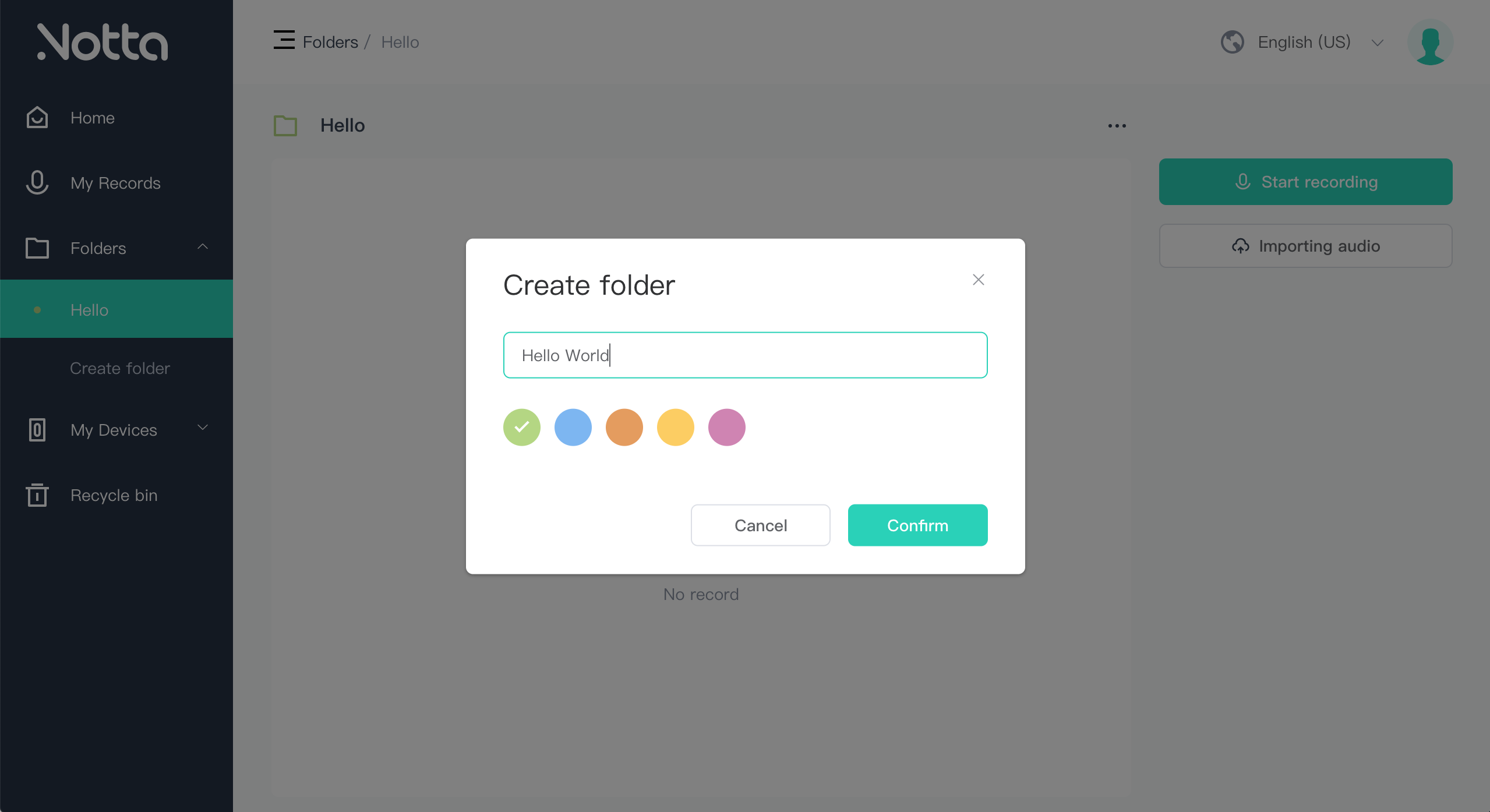
Task: Click the folder name input field
Action: click(745, 355)
